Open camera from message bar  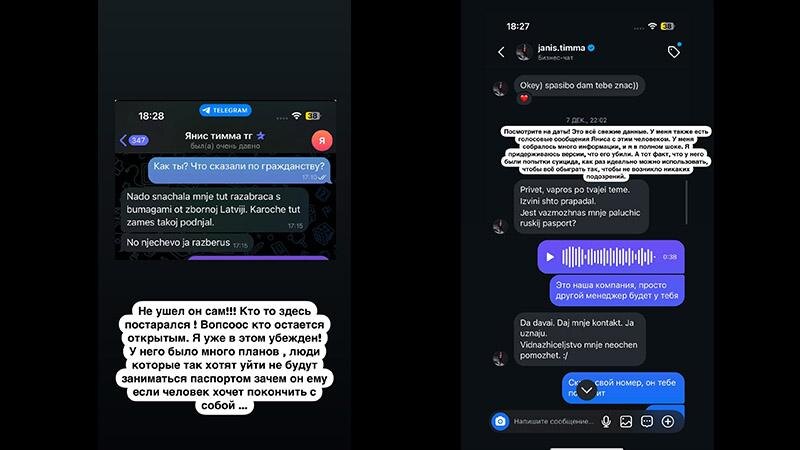coord(500,421)
